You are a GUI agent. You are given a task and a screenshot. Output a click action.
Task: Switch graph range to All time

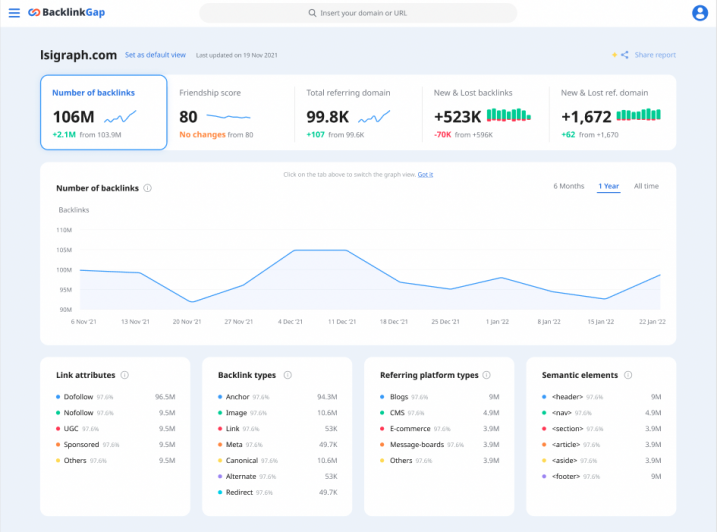point(646,186)
